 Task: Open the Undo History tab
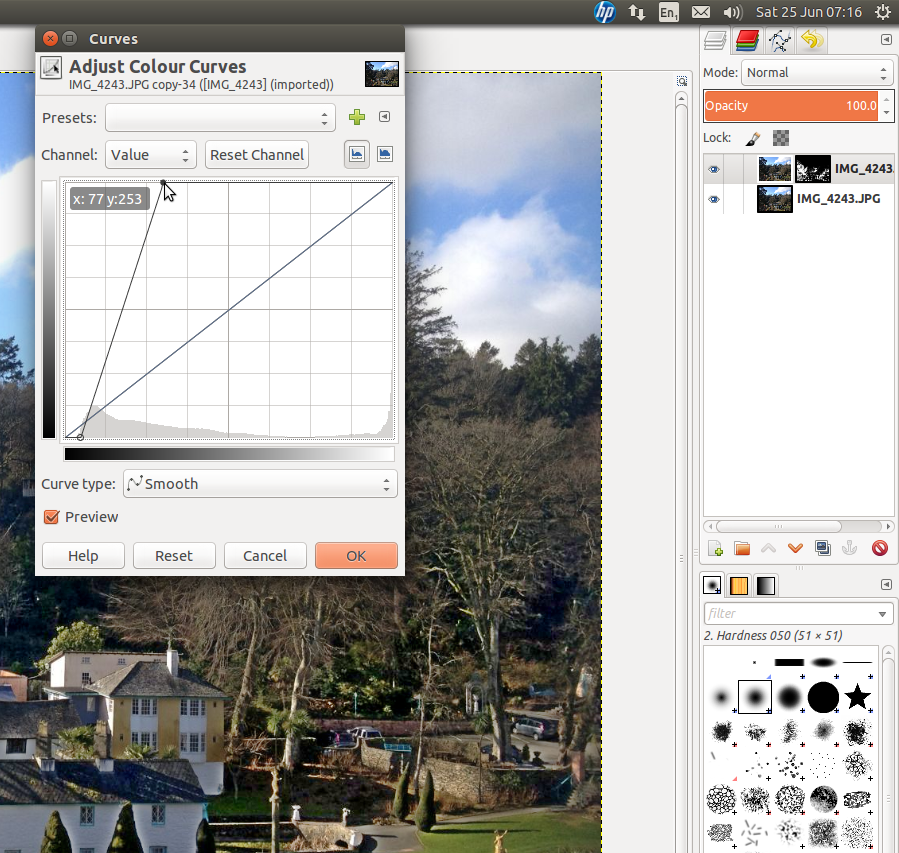coord(812,41)
